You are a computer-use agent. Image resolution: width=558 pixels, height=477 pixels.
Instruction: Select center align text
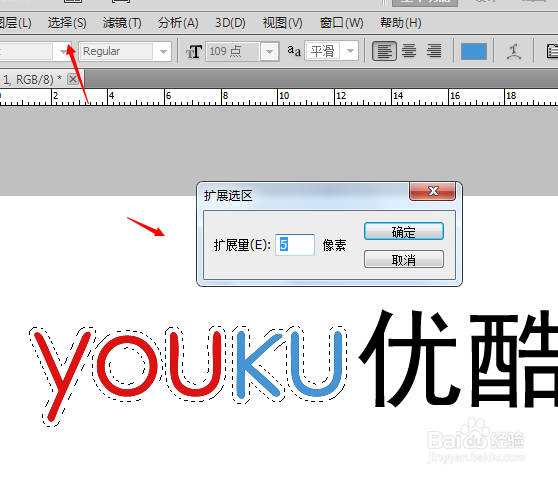409,51
